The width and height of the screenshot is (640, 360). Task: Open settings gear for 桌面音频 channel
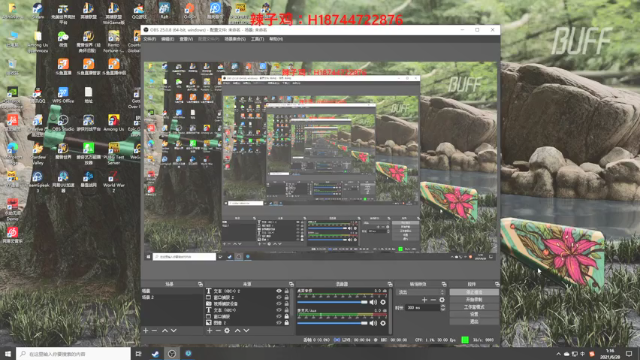[x=383, y=302]
